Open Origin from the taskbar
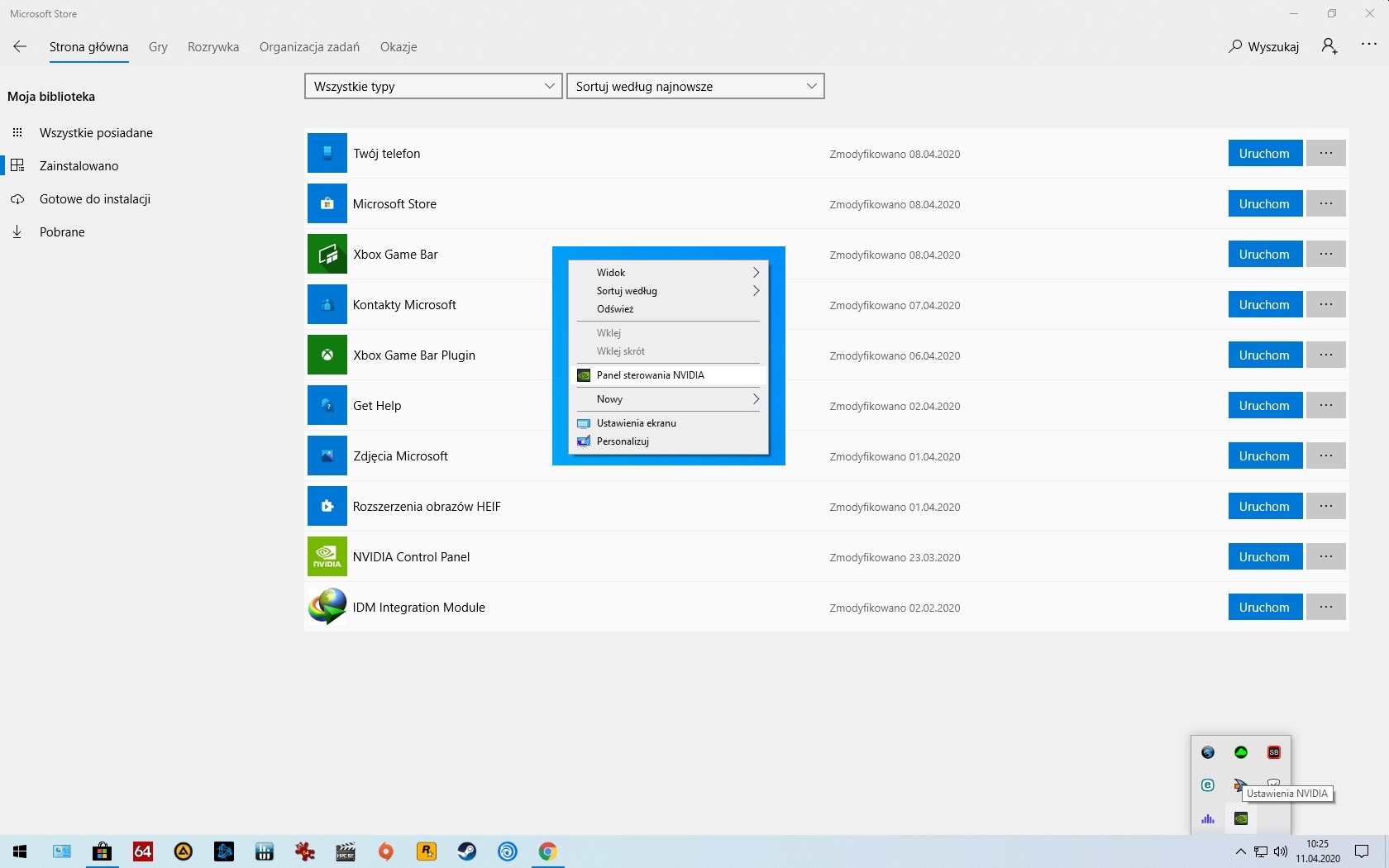This screenshot has height=868, width=1389. click(386, 851)
